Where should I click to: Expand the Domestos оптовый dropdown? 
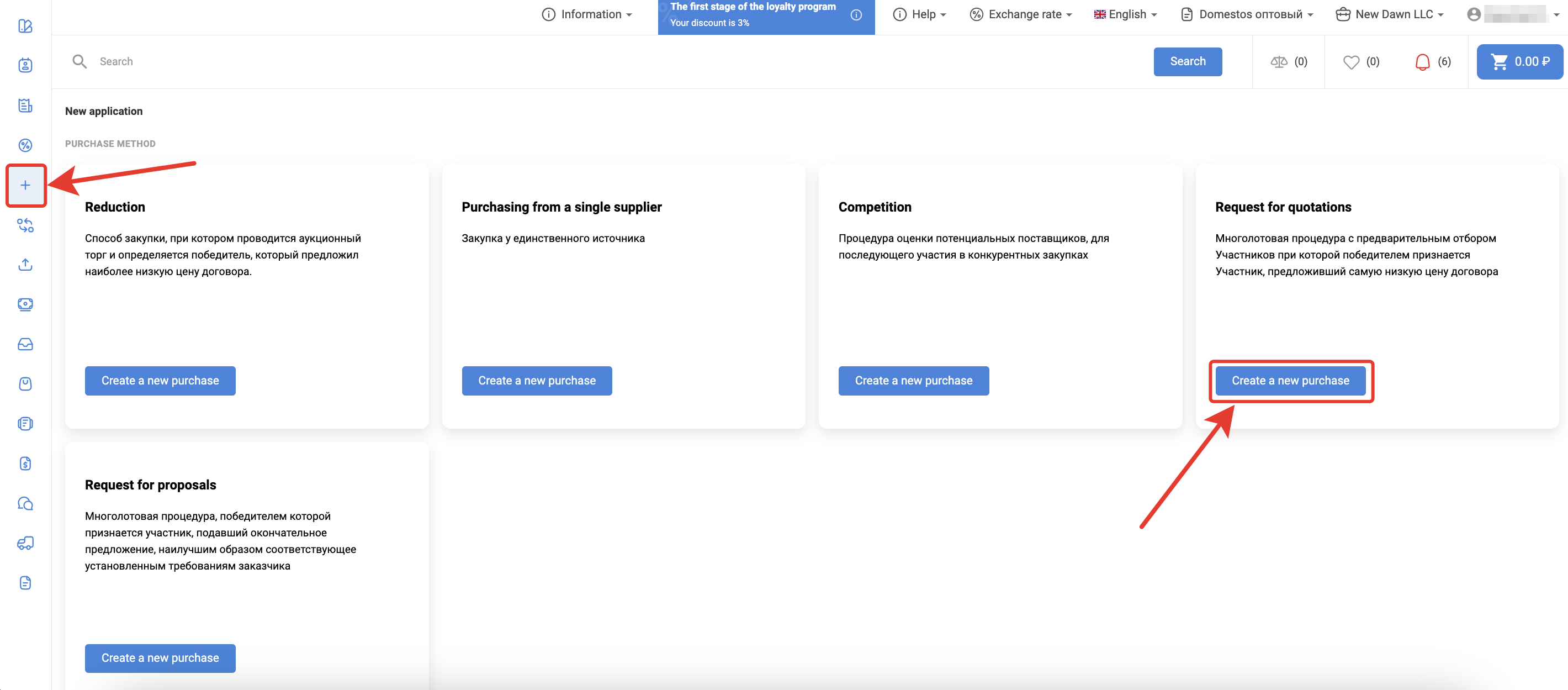[x=1247, y=14]
